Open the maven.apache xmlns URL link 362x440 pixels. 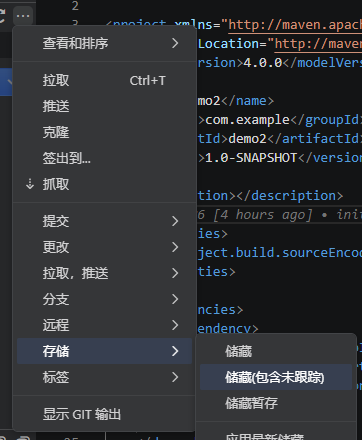(x=295, y=25)
